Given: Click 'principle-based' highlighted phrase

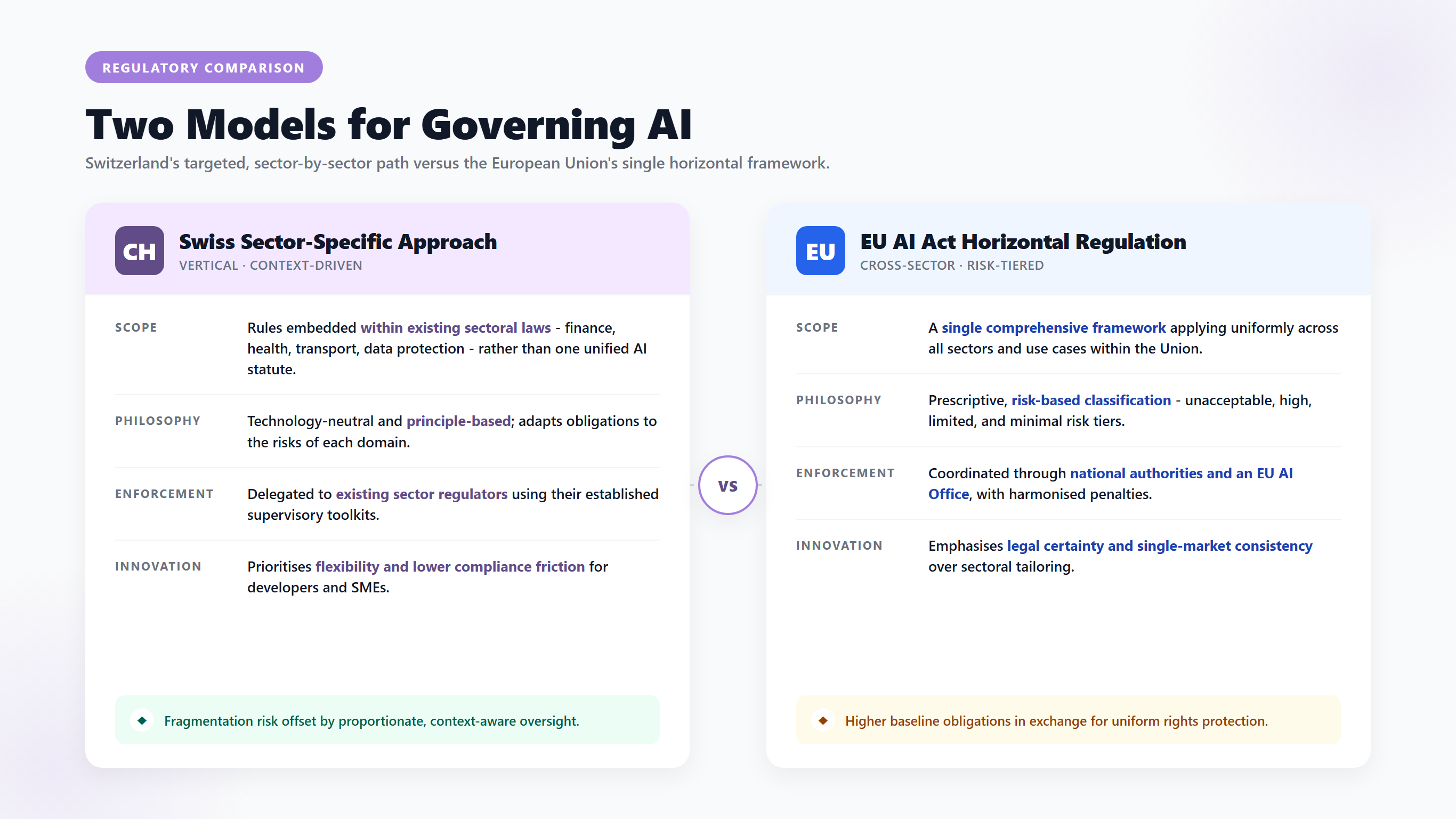Looking at the screenshot, I should 458,421.
